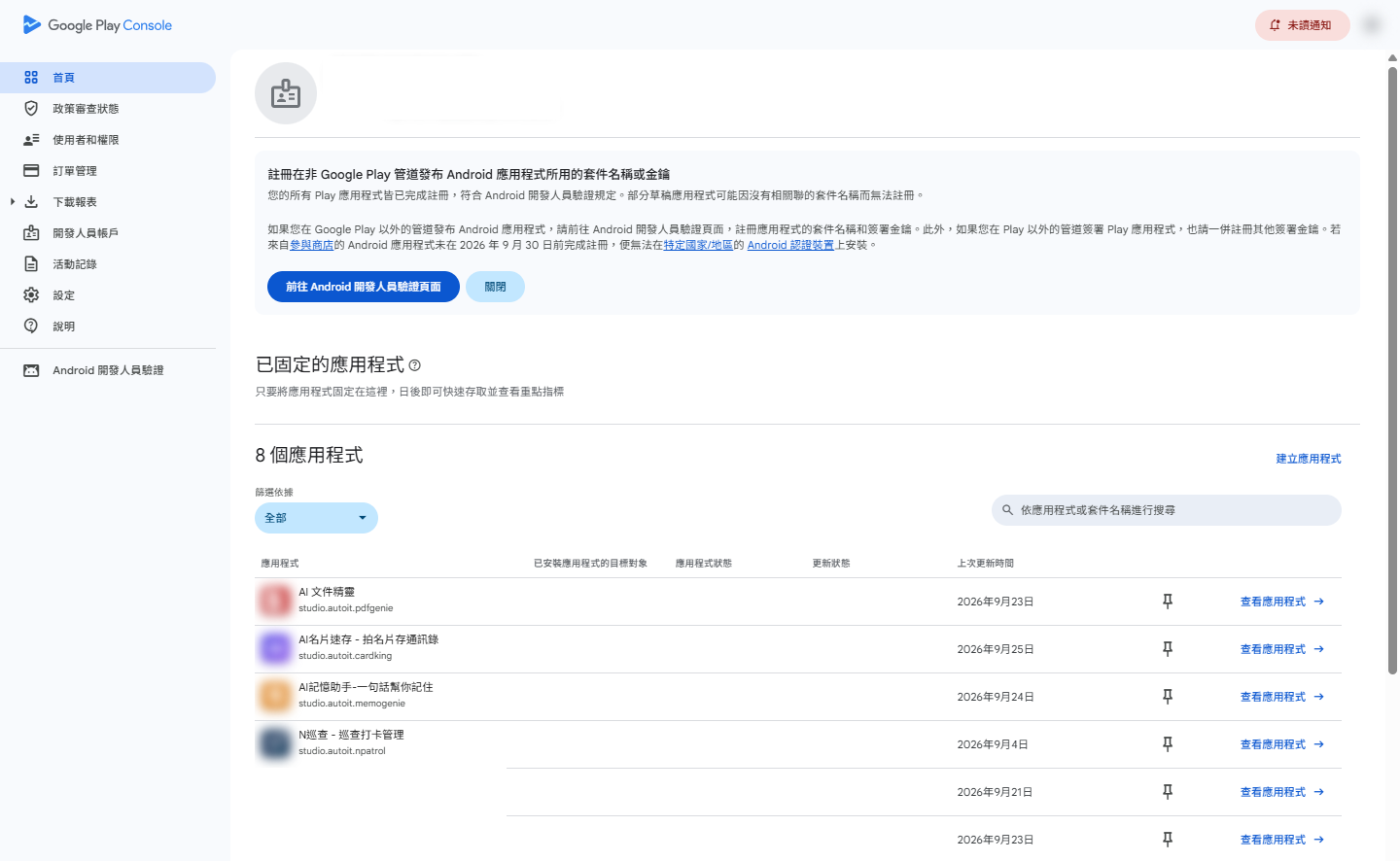This screenshot has width=1400, height=861.
Task: Click 前往 Android 開發人員驗證頁面 button
Action: tap(364, 287)
